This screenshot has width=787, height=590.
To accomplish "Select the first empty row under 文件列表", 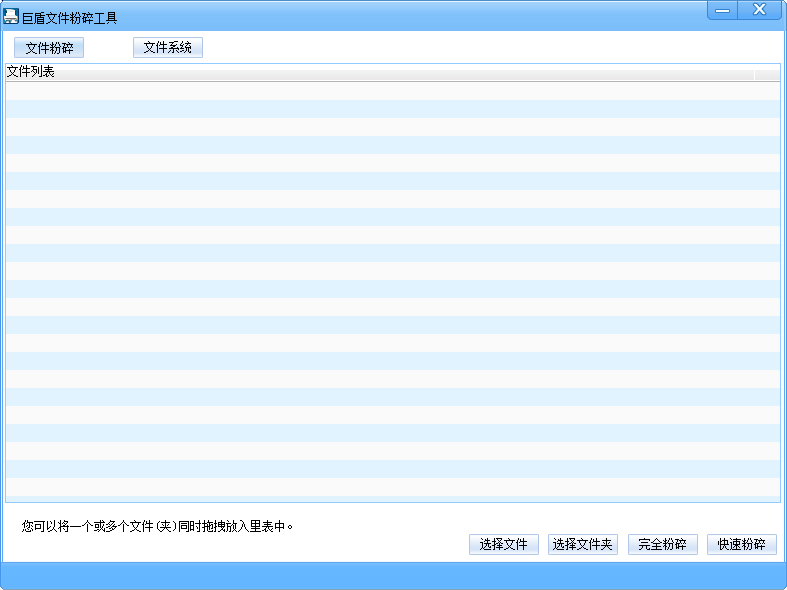I will tap(392, 90).
